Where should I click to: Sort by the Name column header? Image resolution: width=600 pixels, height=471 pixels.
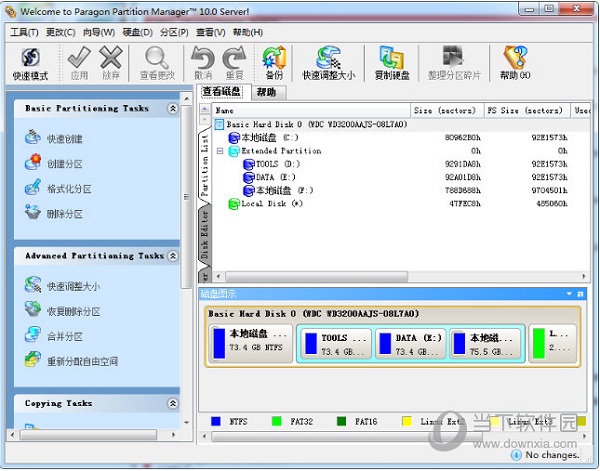[311, 111]
